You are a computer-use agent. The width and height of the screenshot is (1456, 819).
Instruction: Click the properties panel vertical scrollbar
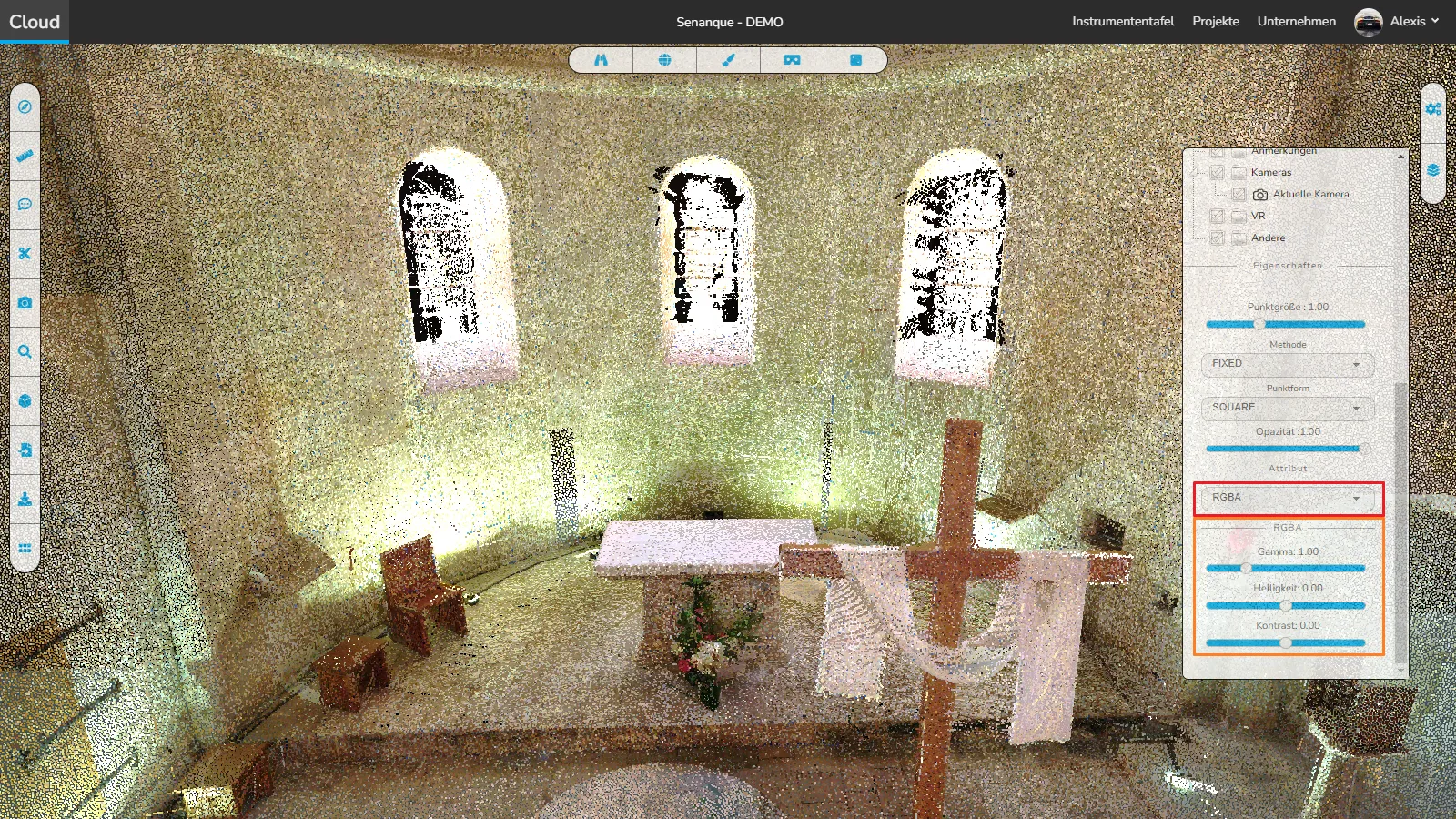click(1400, 523)
